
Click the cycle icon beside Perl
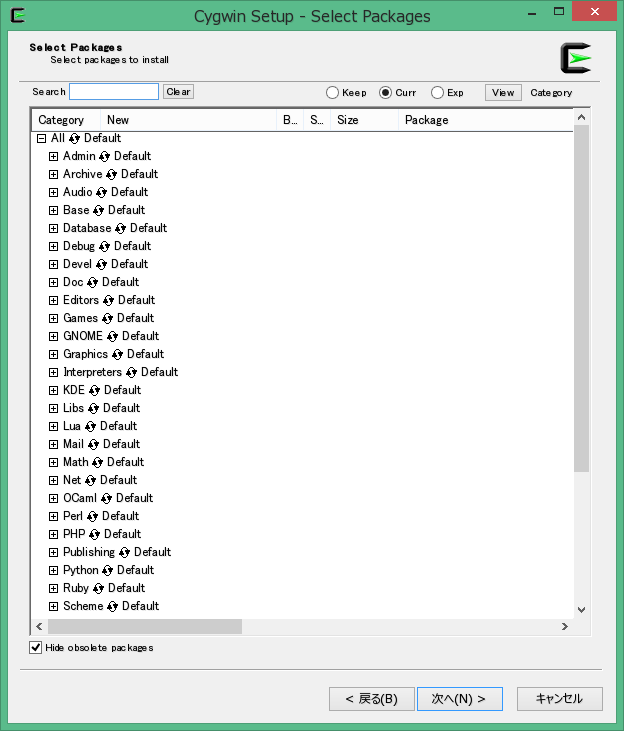(x=92, y=517)
